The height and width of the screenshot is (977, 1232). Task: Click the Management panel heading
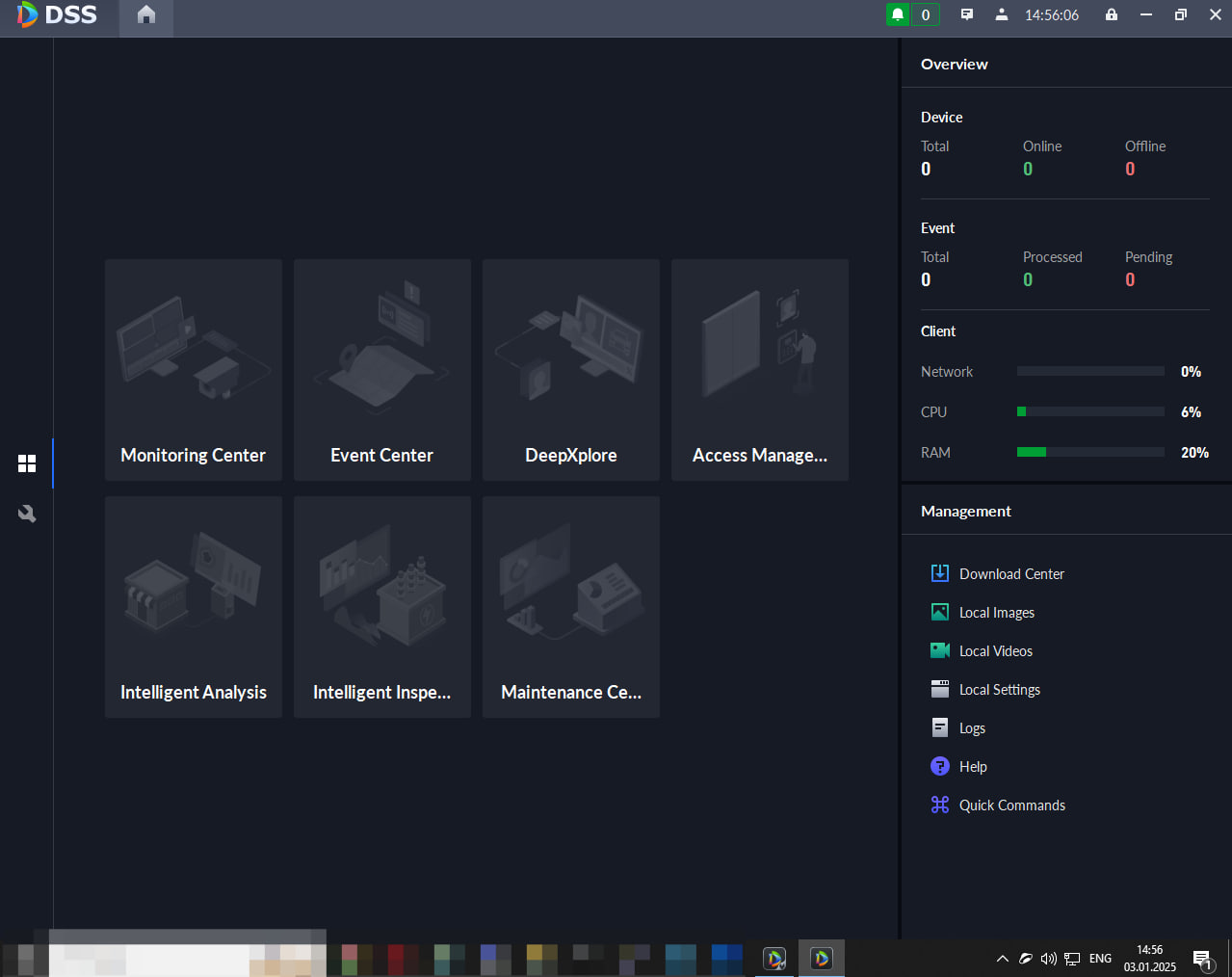tap(966, 511)
